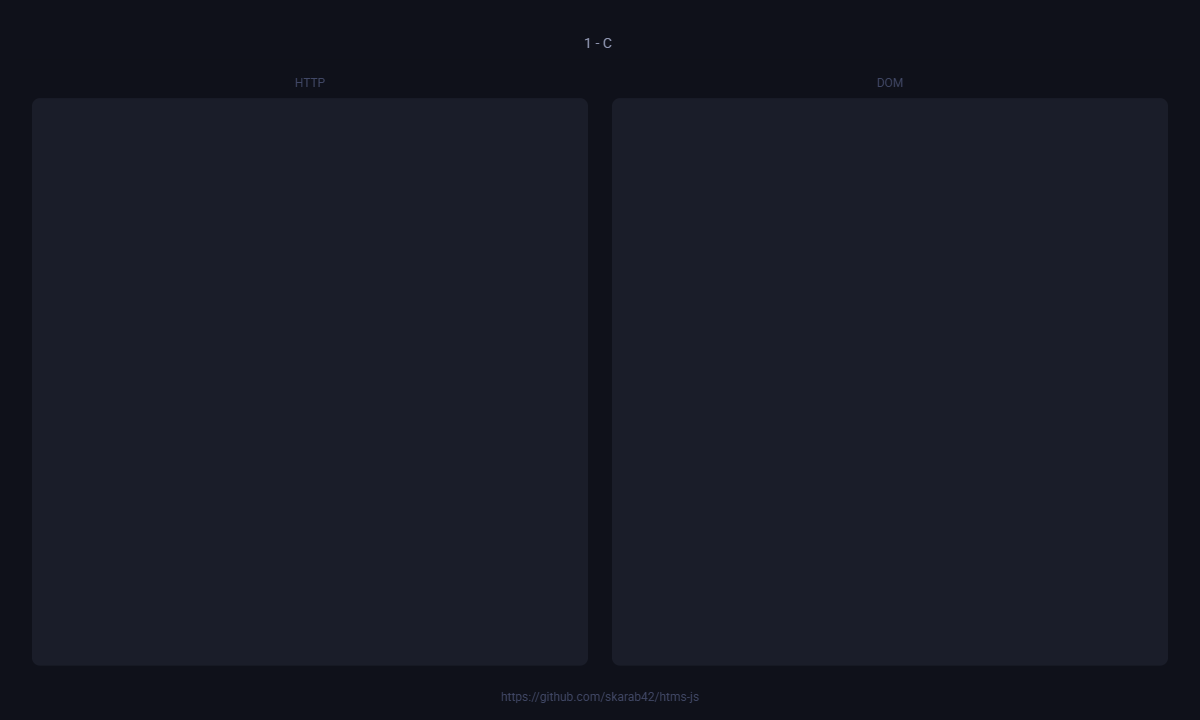Click the gap between HTTP and DOM panels

tap(600, 380)
